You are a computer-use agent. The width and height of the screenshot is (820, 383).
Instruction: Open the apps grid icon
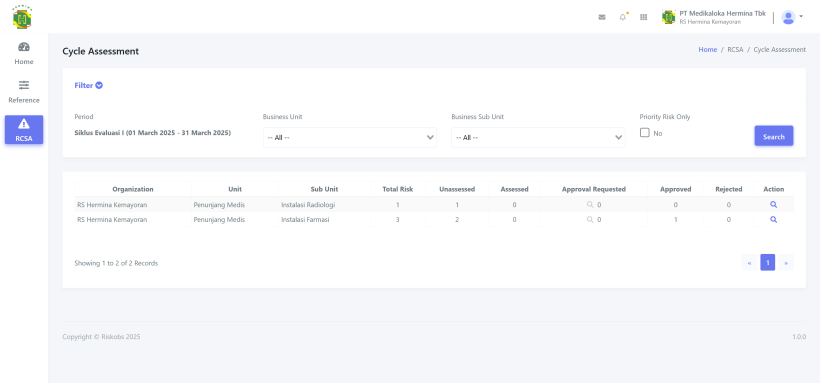click(644, 17)
